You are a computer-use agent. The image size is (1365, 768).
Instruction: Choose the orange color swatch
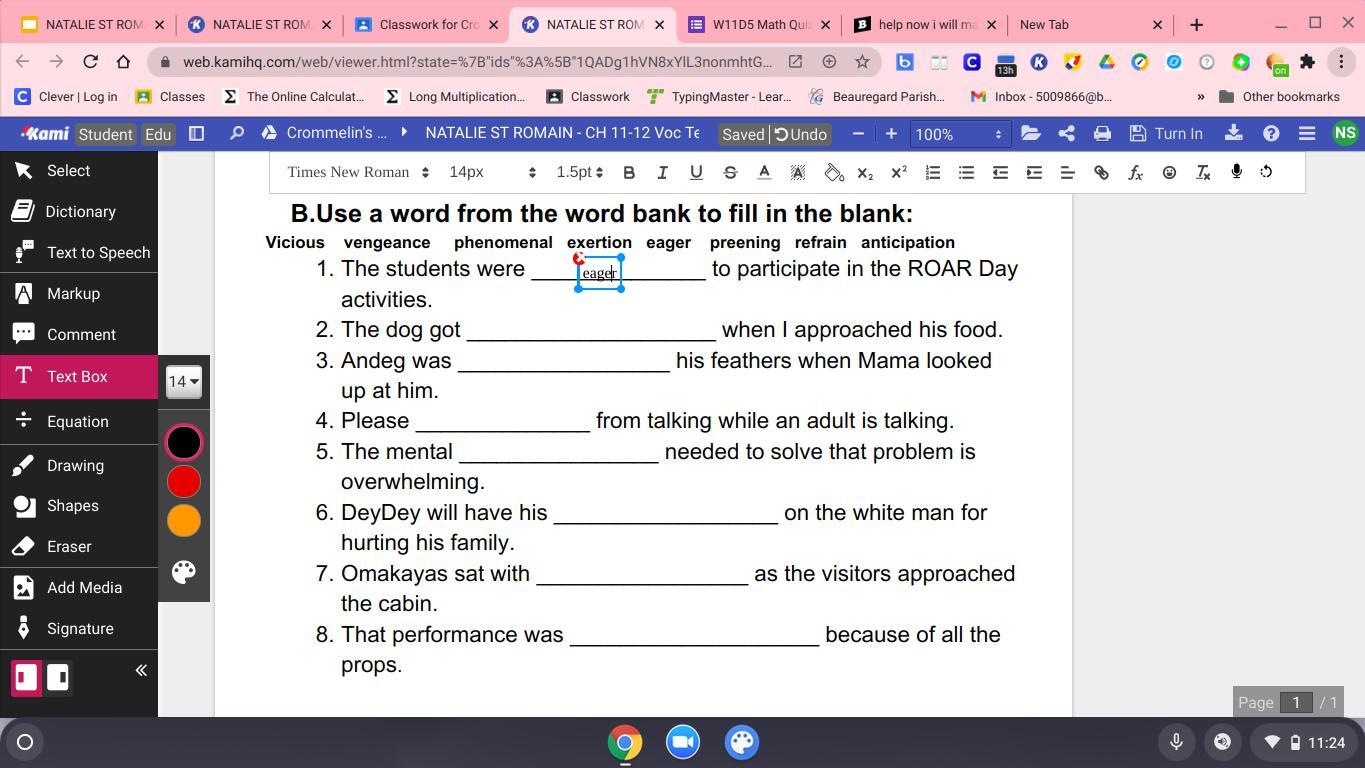coord(184,521)
